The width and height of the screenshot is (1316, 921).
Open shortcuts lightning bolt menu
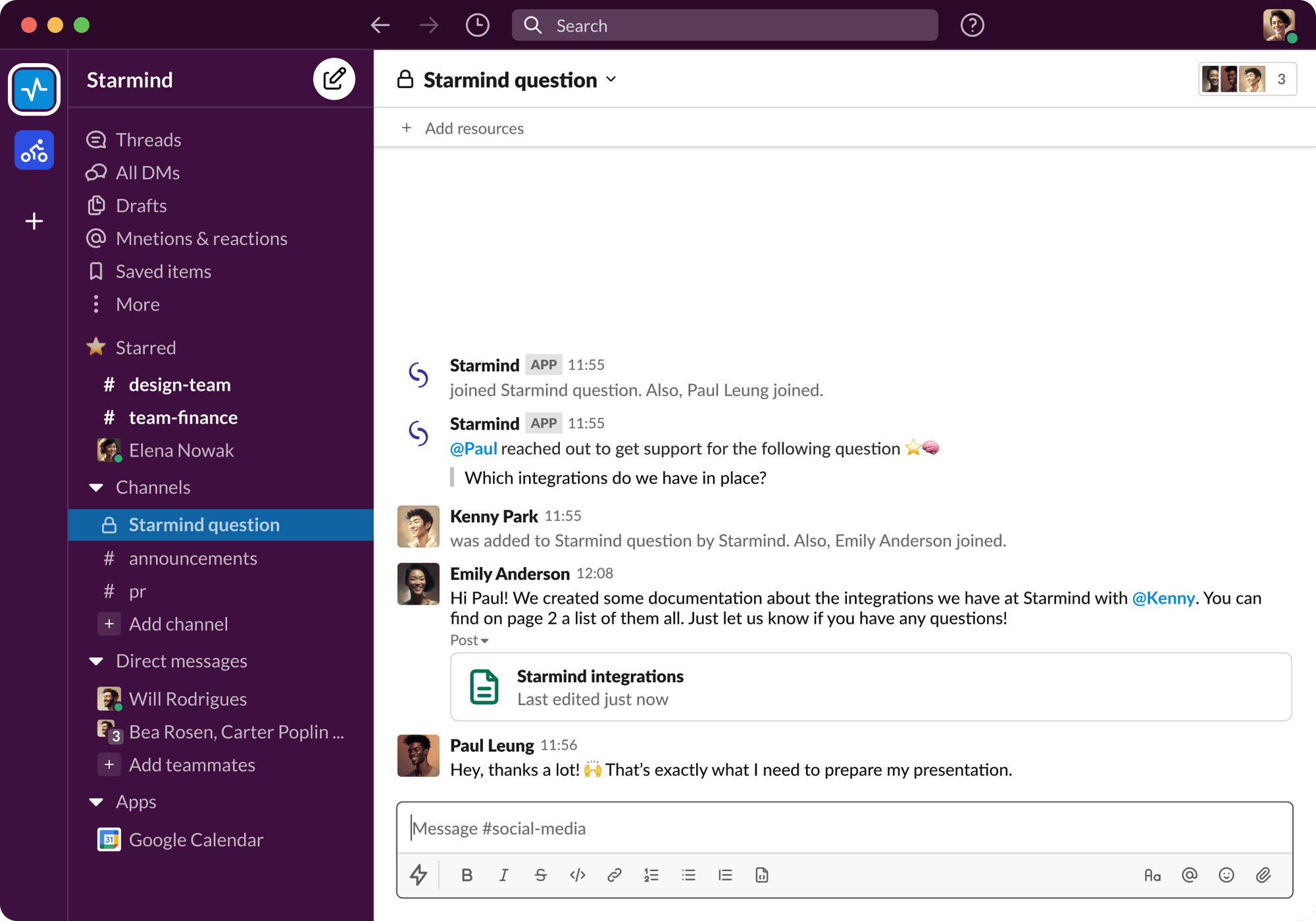pos(418,875)
